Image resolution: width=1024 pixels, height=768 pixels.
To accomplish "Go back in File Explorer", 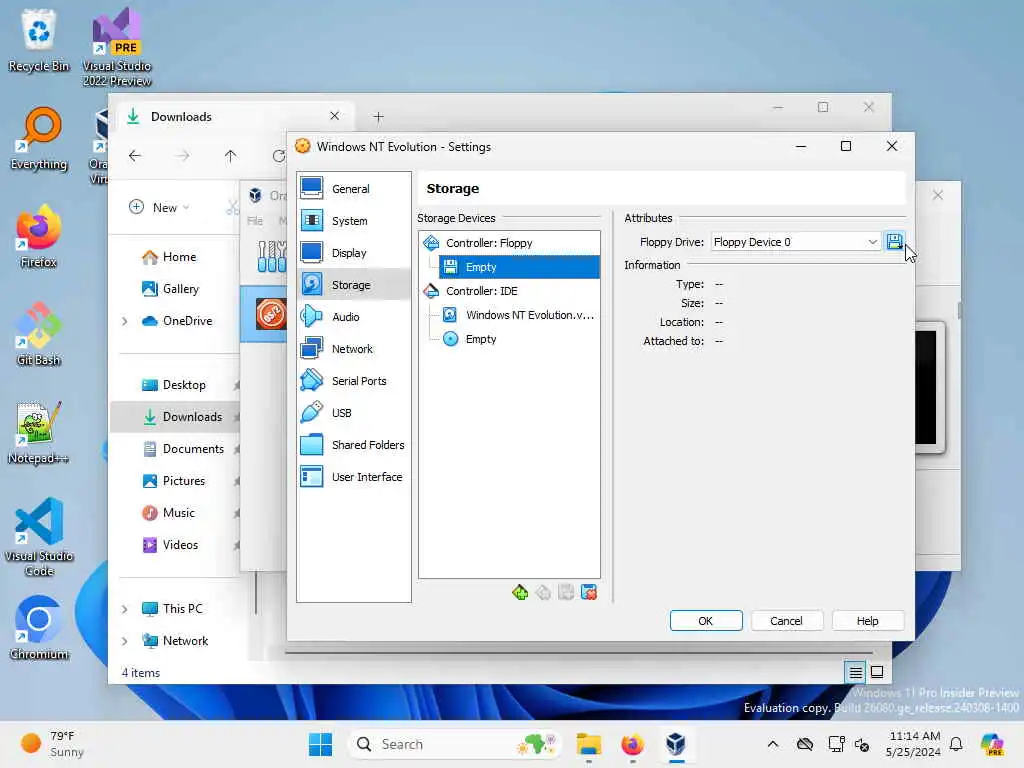I will pyautogui.click(x=135, y=156).
